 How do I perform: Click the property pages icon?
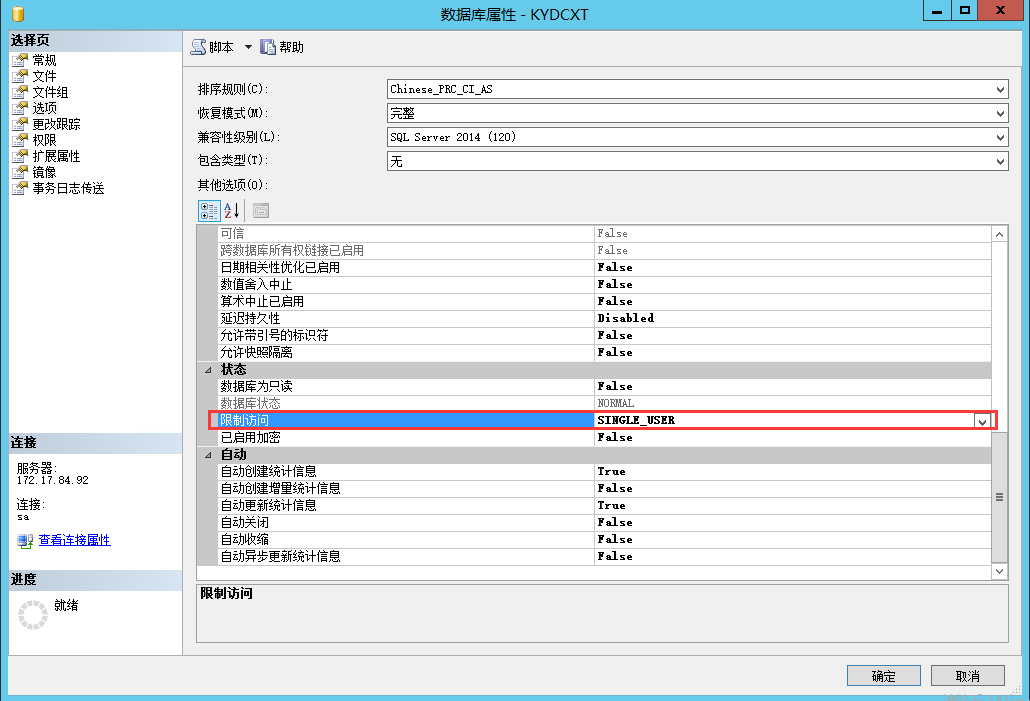click(261, 211)
